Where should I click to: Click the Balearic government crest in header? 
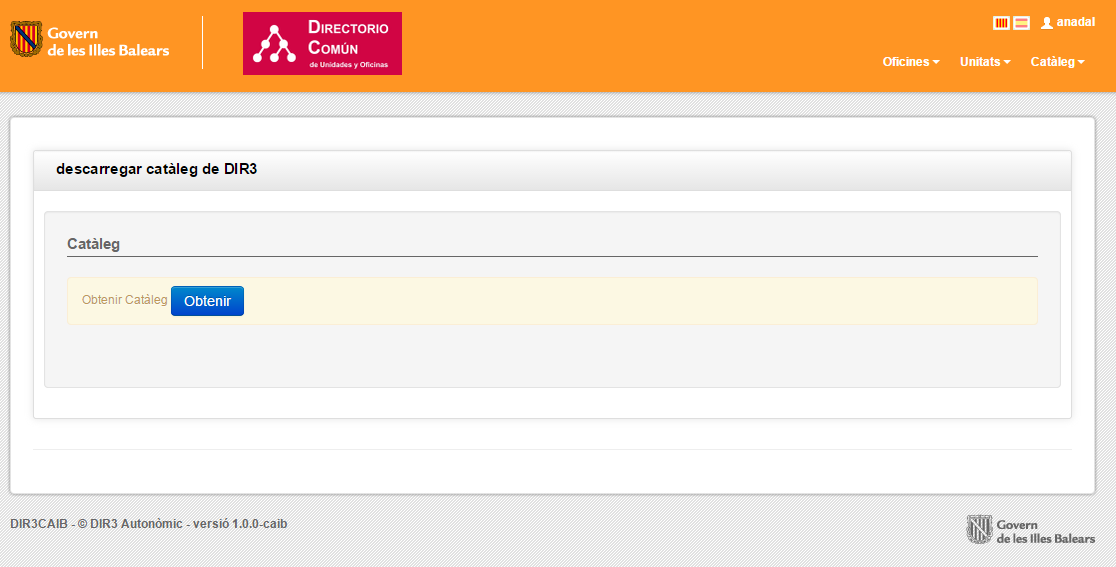coord(27,40)
